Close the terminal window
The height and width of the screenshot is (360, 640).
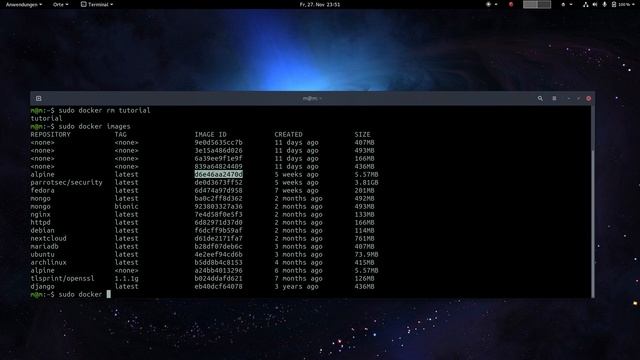[589, 98]
